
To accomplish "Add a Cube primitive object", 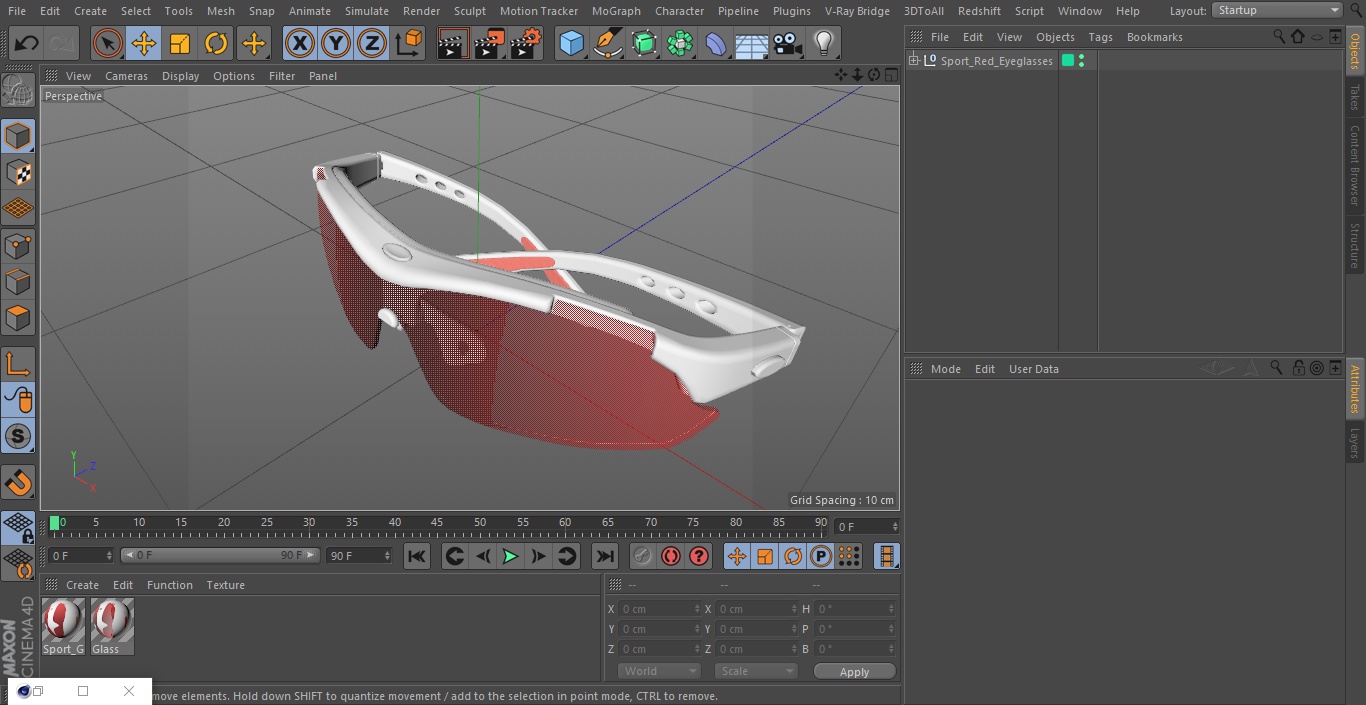I will pyautogui.click(x=571, y=44).
